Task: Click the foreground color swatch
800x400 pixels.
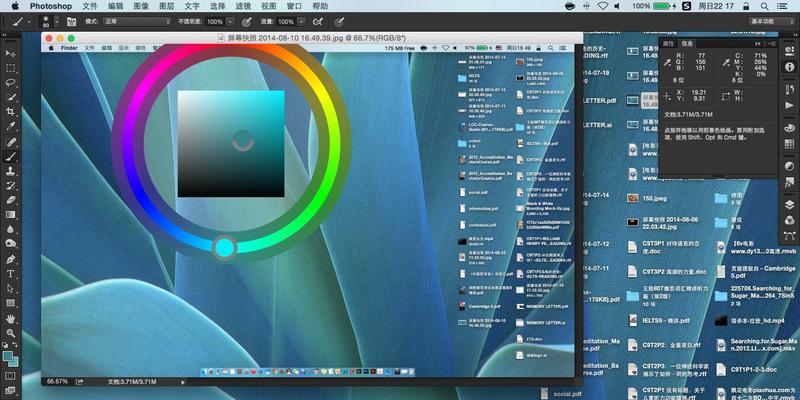Action: click(7, 356)
